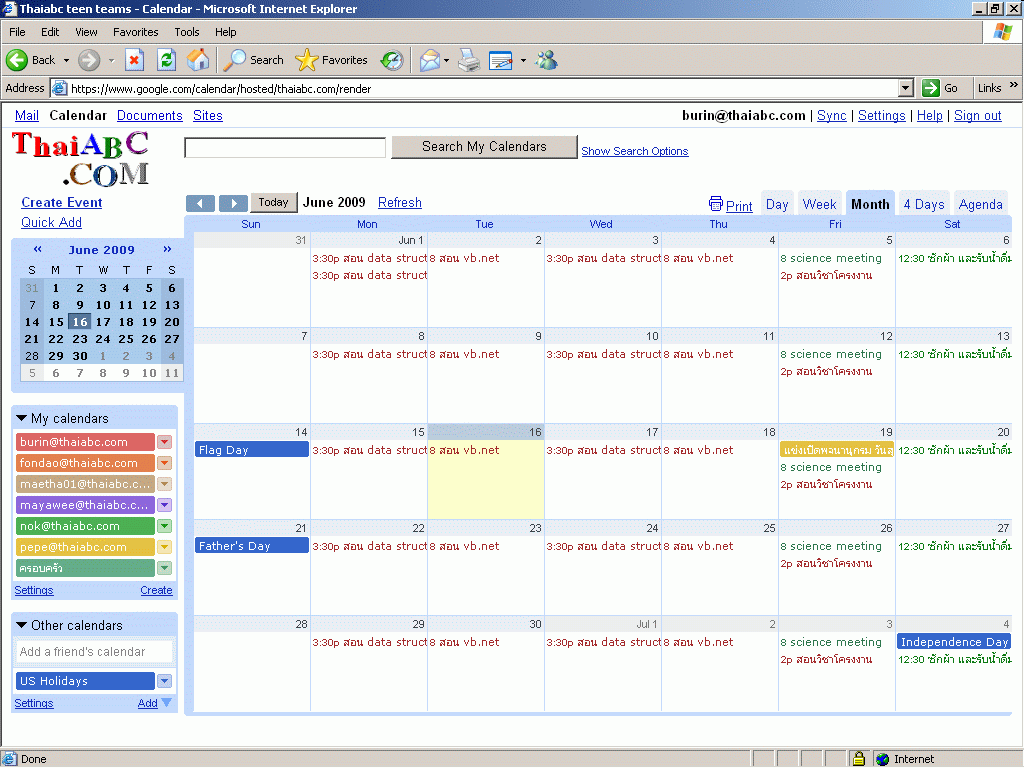Switch to the Week view tab
1024x768 pixels.
[819, 204]
